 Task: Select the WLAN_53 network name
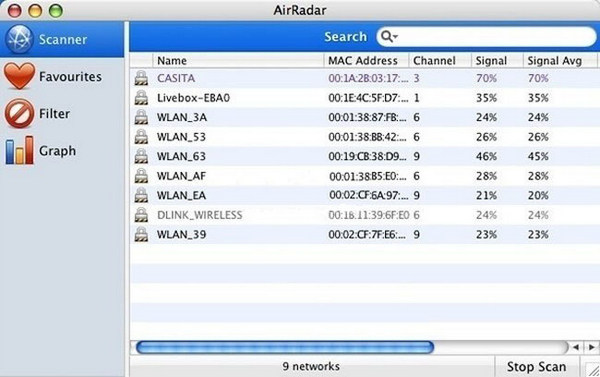click(181, 137)
